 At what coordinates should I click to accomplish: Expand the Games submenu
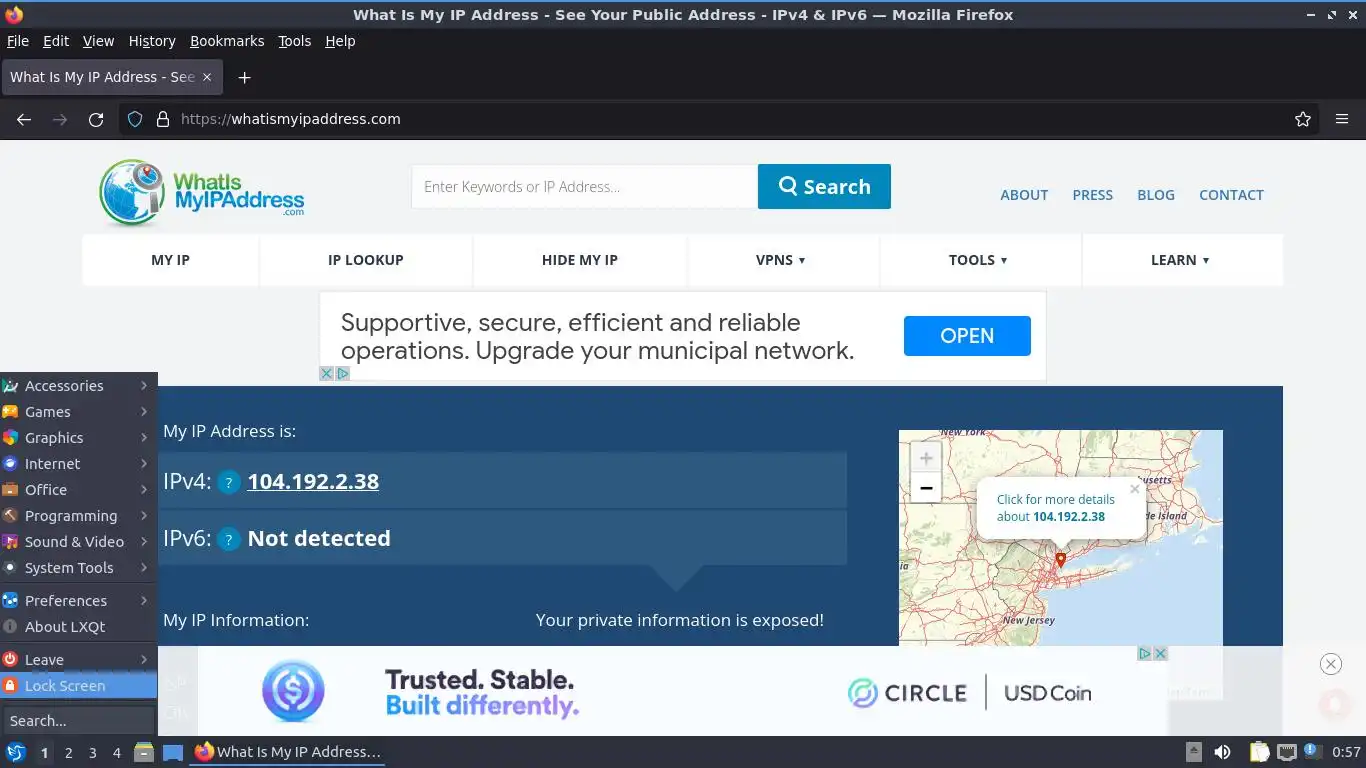point(78,412)
